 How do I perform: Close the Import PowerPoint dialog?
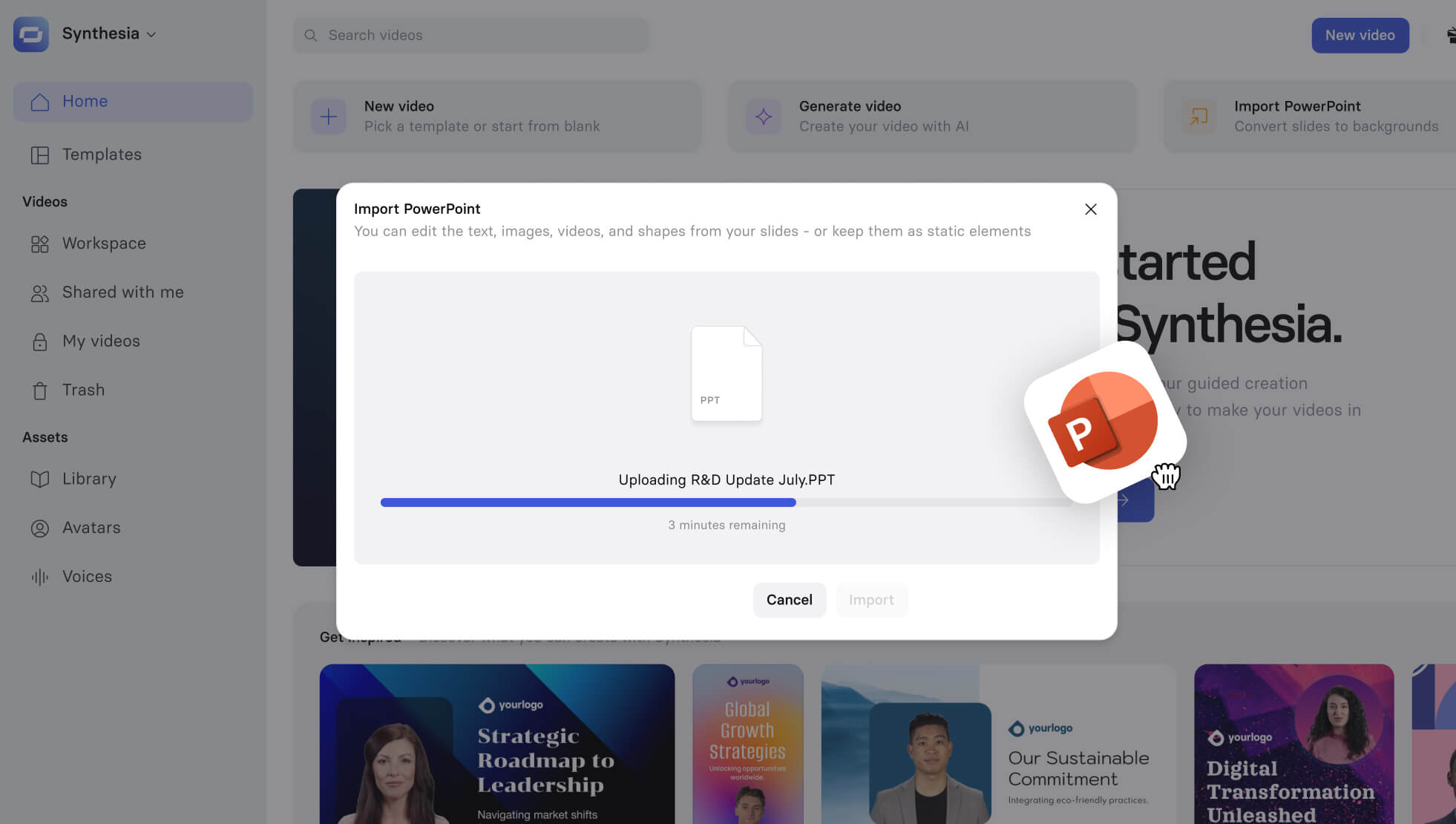(x=1090, y=209)
